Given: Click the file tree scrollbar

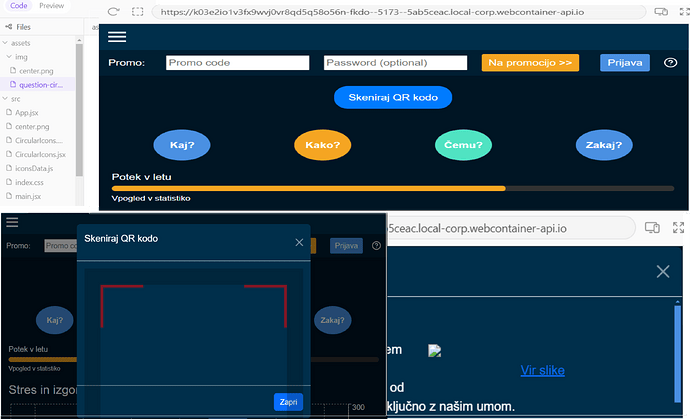Looking at the screenshot, I should click(x=79, y=110).
